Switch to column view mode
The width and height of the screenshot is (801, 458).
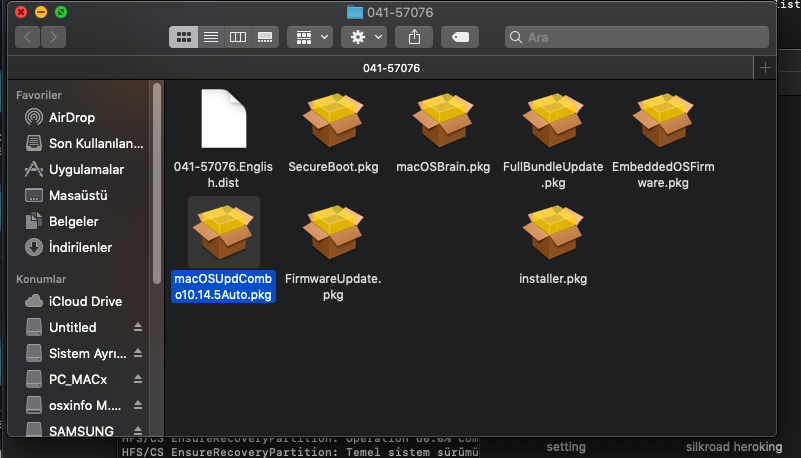[x=238, y=37]
